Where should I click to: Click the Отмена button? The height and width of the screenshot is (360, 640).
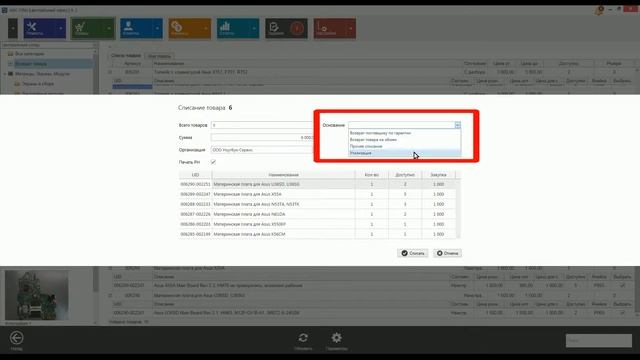click(x=447, y=253)
